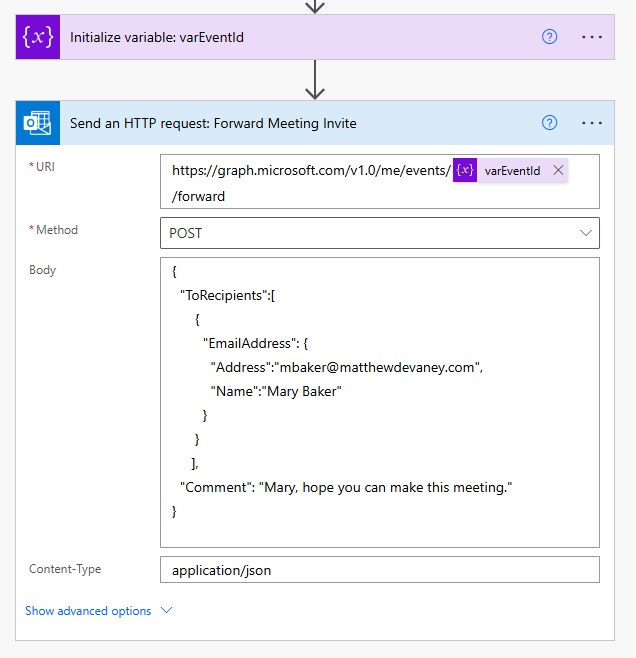Screen dimensions: 636x658
Task: Expand Show advanced options chevron
Action: (166, 610)
